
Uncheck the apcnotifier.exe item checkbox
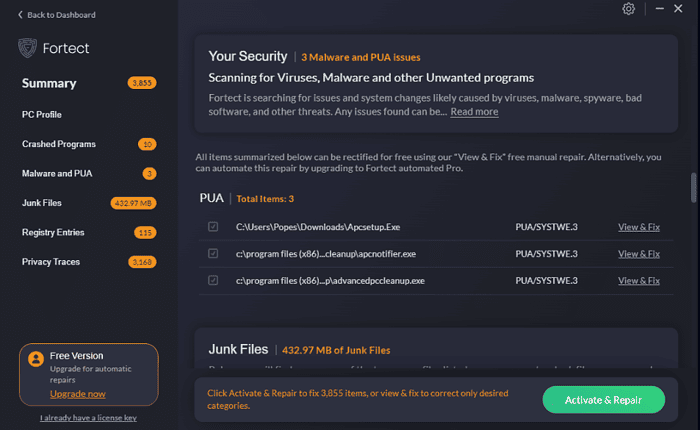212,254
